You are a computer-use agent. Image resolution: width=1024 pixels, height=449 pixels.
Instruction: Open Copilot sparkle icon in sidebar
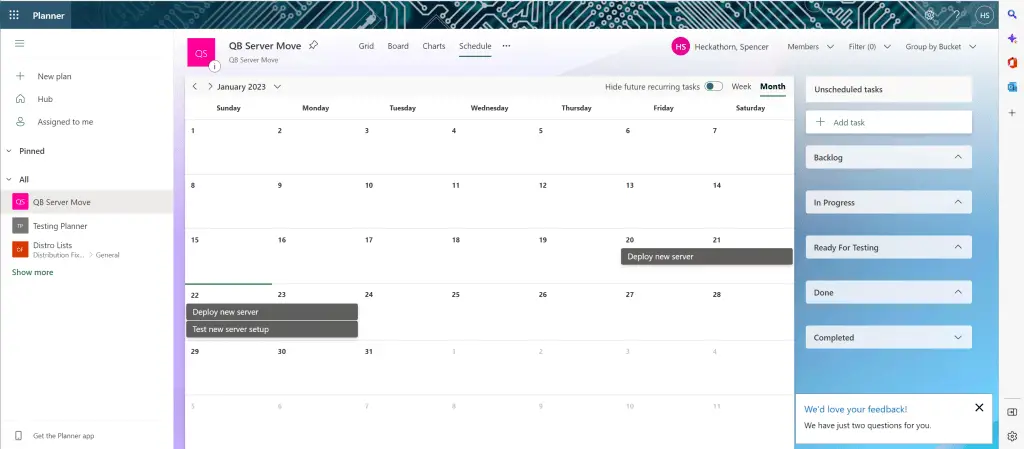(x=1012, y=39)
